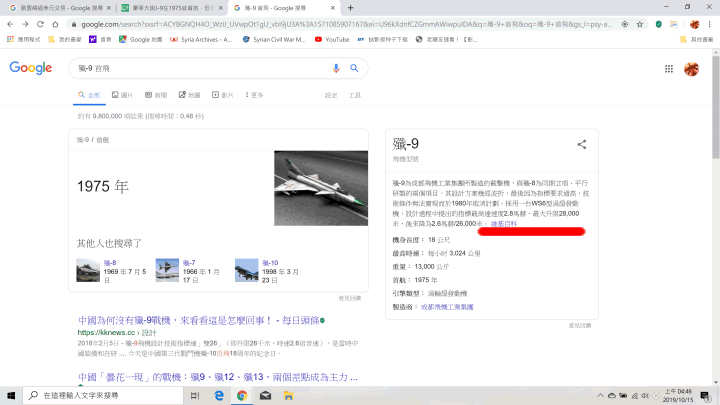This screenshot has height=405, width=720.
Task: Click the 意見回饋 link under the answer box
Action: pyautogui.click(x=350, y=298)
